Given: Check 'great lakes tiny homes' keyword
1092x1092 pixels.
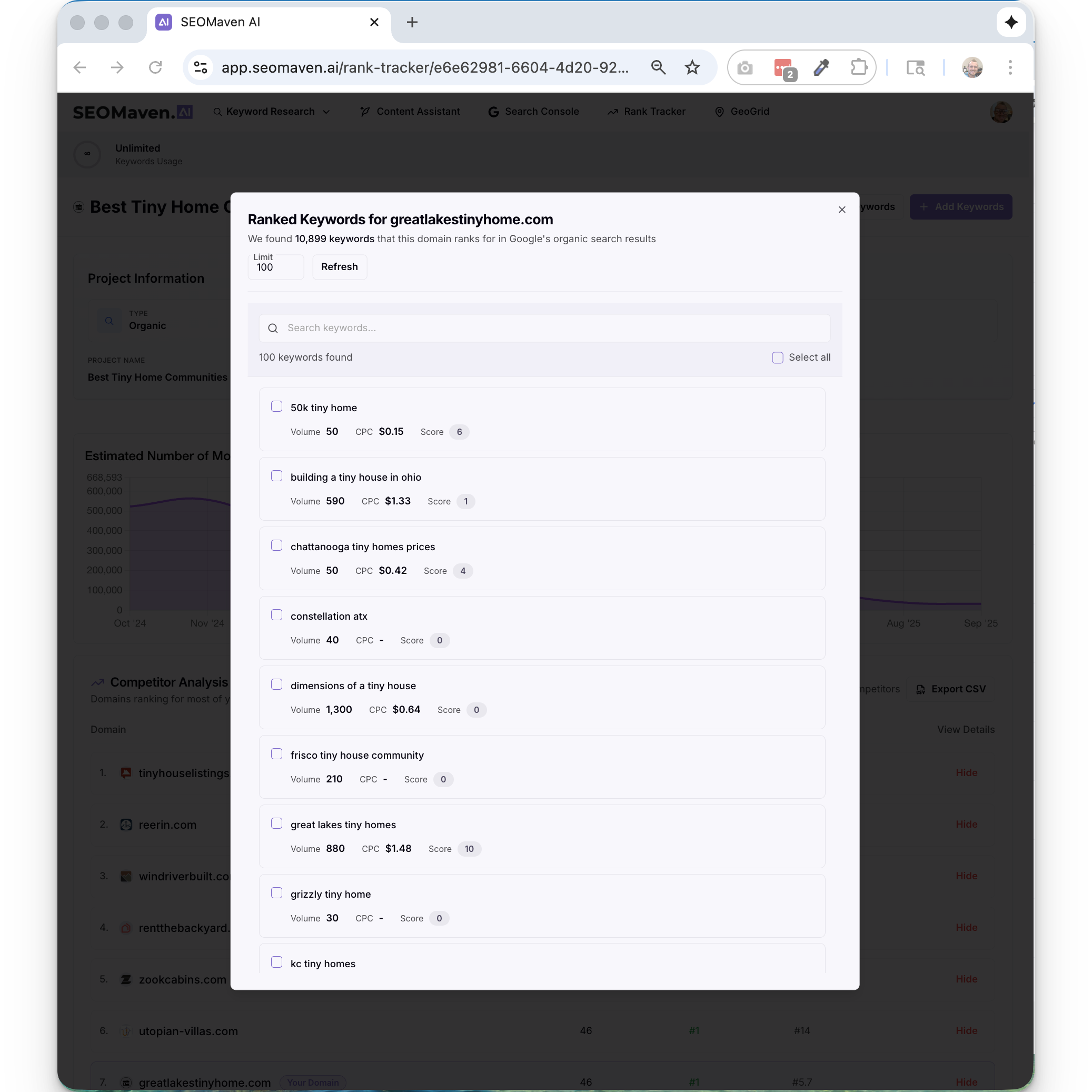Looking at the screenshot, I should (276, 823).
